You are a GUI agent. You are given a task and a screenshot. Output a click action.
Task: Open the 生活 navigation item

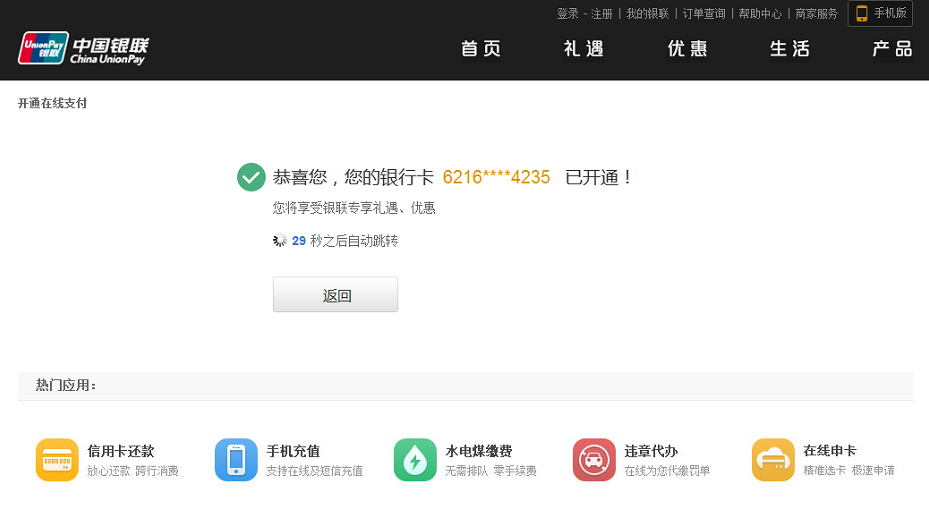(x=790, y=49)
